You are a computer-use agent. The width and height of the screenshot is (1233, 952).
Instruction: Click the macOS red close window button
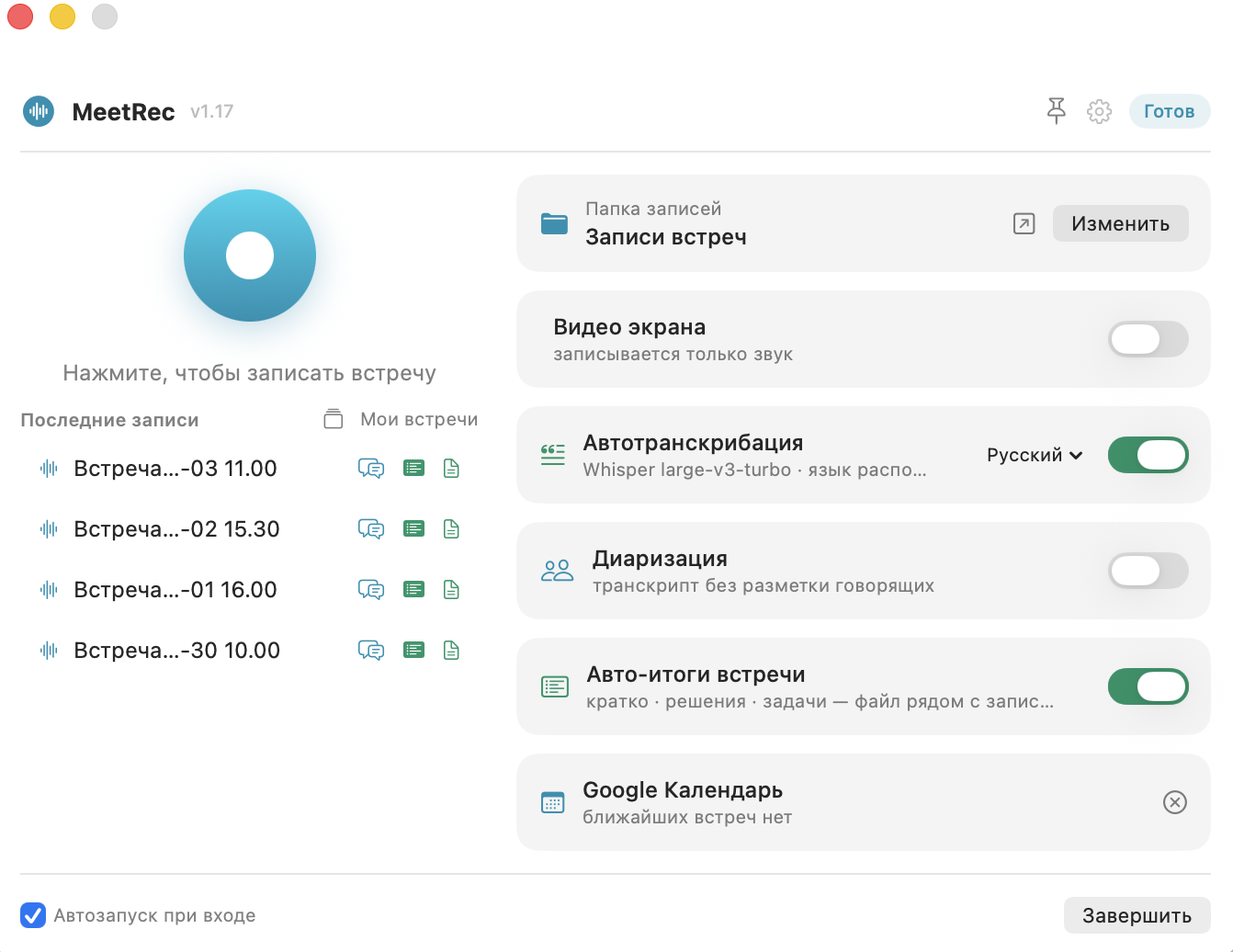click(20, 17)
